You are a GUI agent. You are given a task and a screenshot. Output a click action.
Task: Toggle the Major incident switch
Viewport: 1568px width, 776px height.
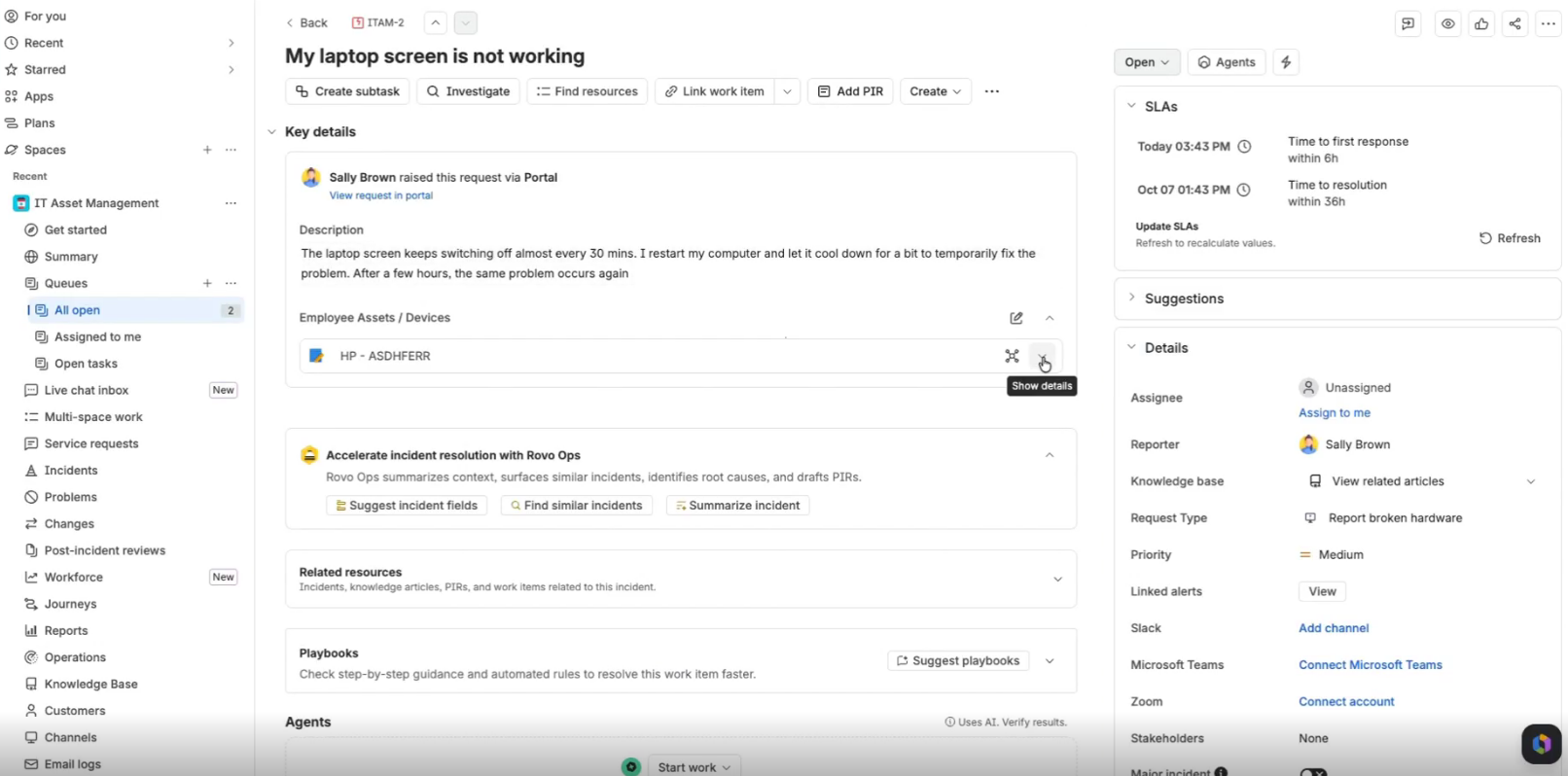click(1313, 772)
